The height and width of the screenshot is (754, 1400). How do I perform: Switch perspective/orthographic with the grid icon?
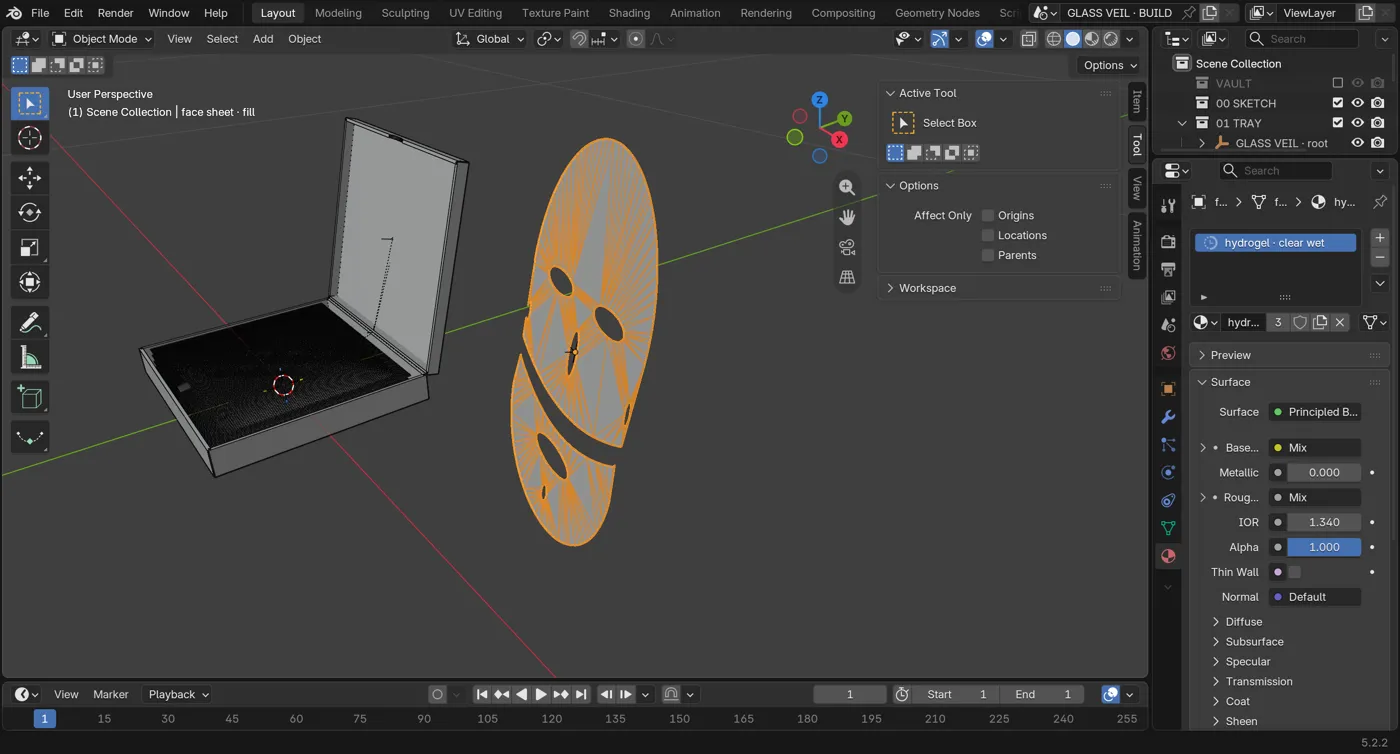point(847,277)
